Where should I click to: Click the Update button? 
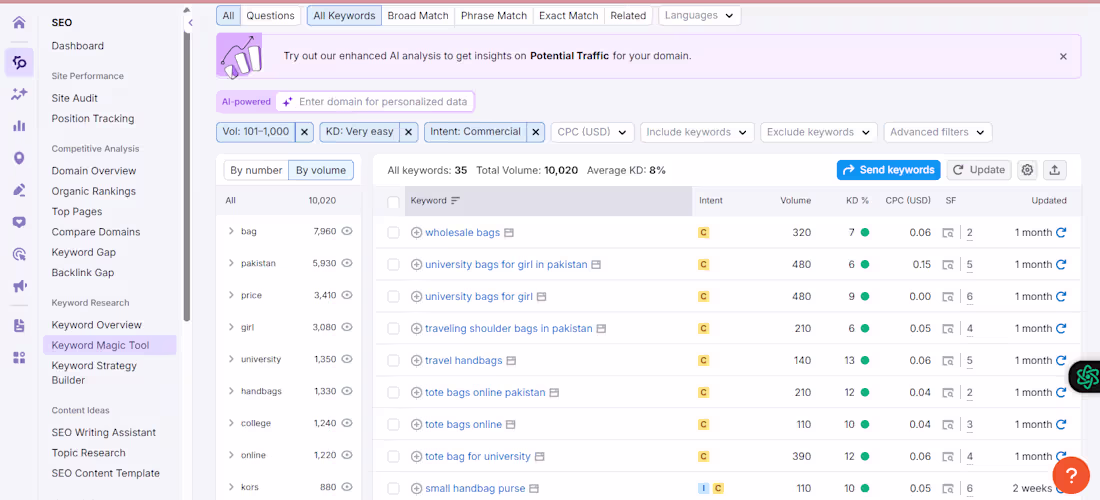pyautogui.click(x=979, y=170)
